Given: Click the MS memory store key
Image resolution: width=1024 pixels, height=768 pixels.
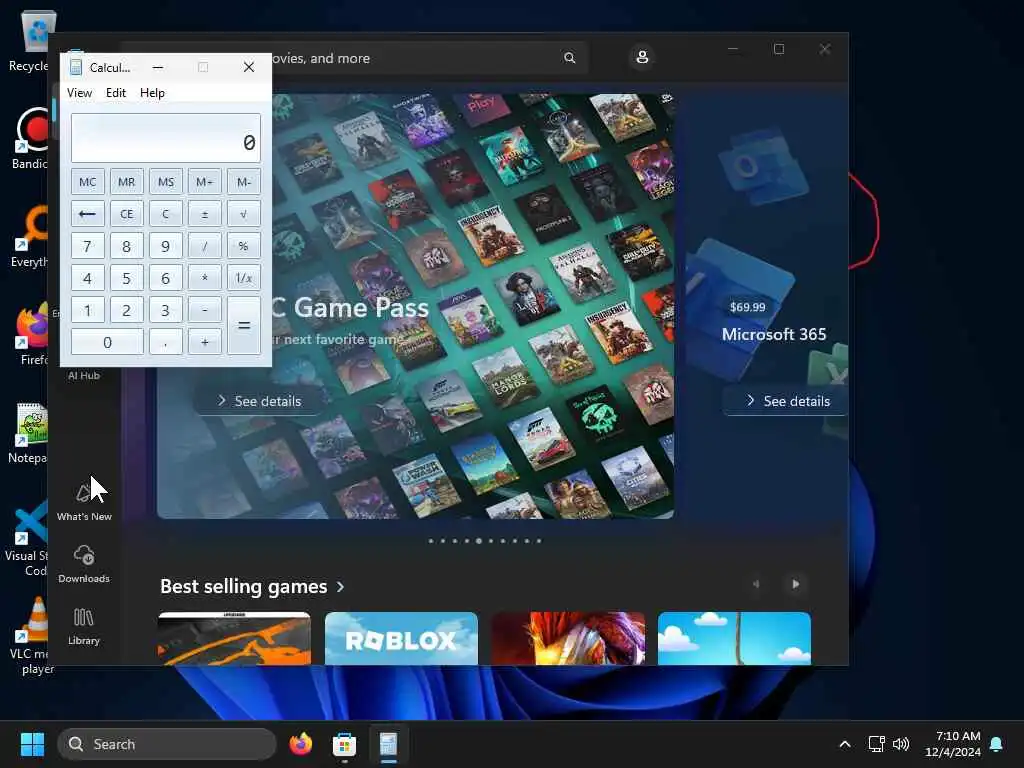Looking at the screenshot, I should [166, 182].
